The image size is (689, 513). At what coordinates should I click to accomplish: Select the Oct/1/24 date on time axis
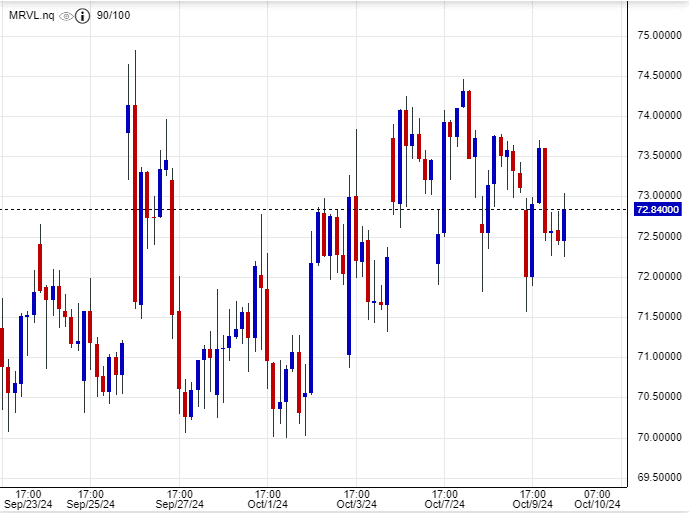pyautogui.click(x=267, y=504)
